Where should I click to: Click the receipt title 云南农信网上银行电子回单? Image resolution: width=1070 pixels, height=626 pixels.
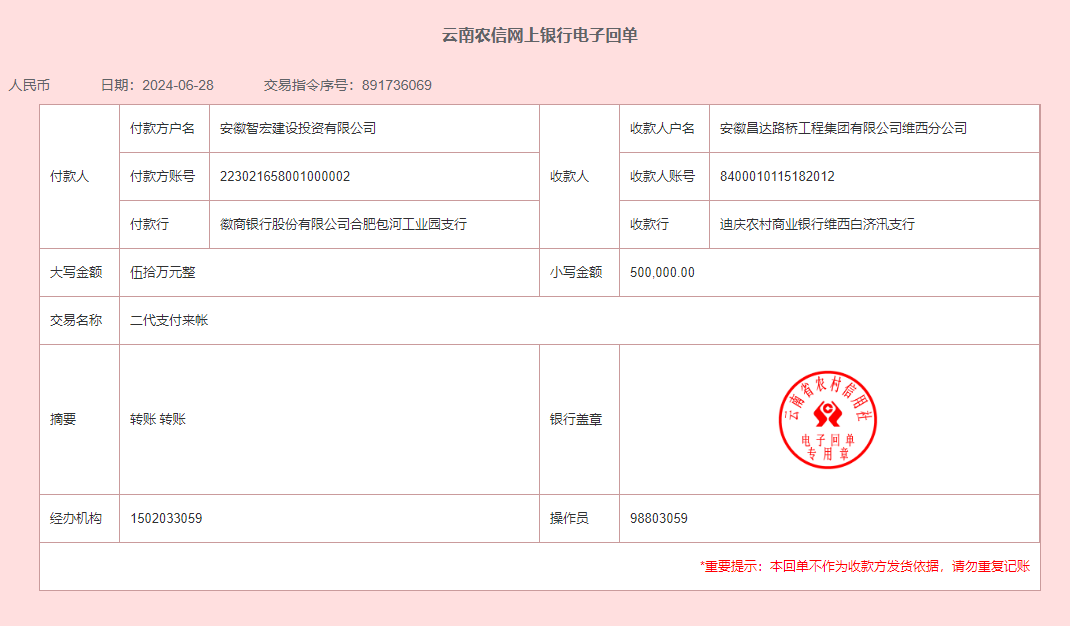540,35
